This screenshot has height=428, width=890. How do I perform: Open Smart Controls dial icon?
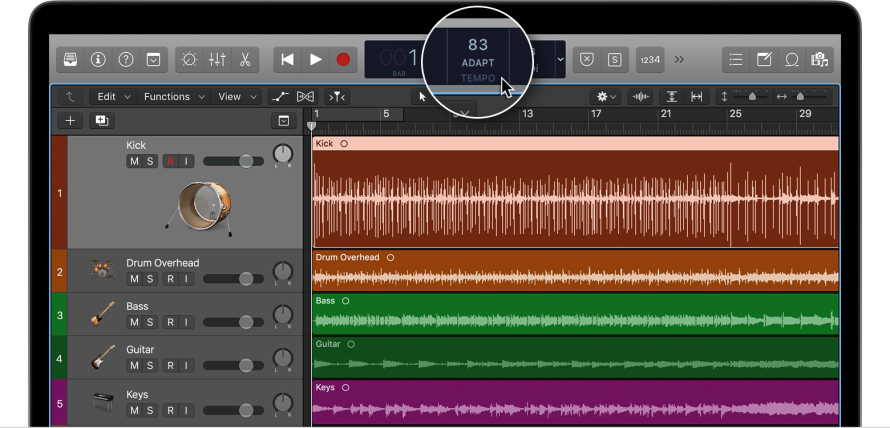190,60
